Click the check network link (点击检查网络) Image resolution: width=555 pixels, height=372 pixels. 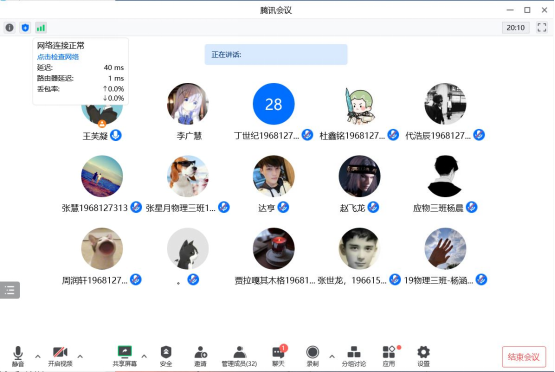tap(58, 57)
